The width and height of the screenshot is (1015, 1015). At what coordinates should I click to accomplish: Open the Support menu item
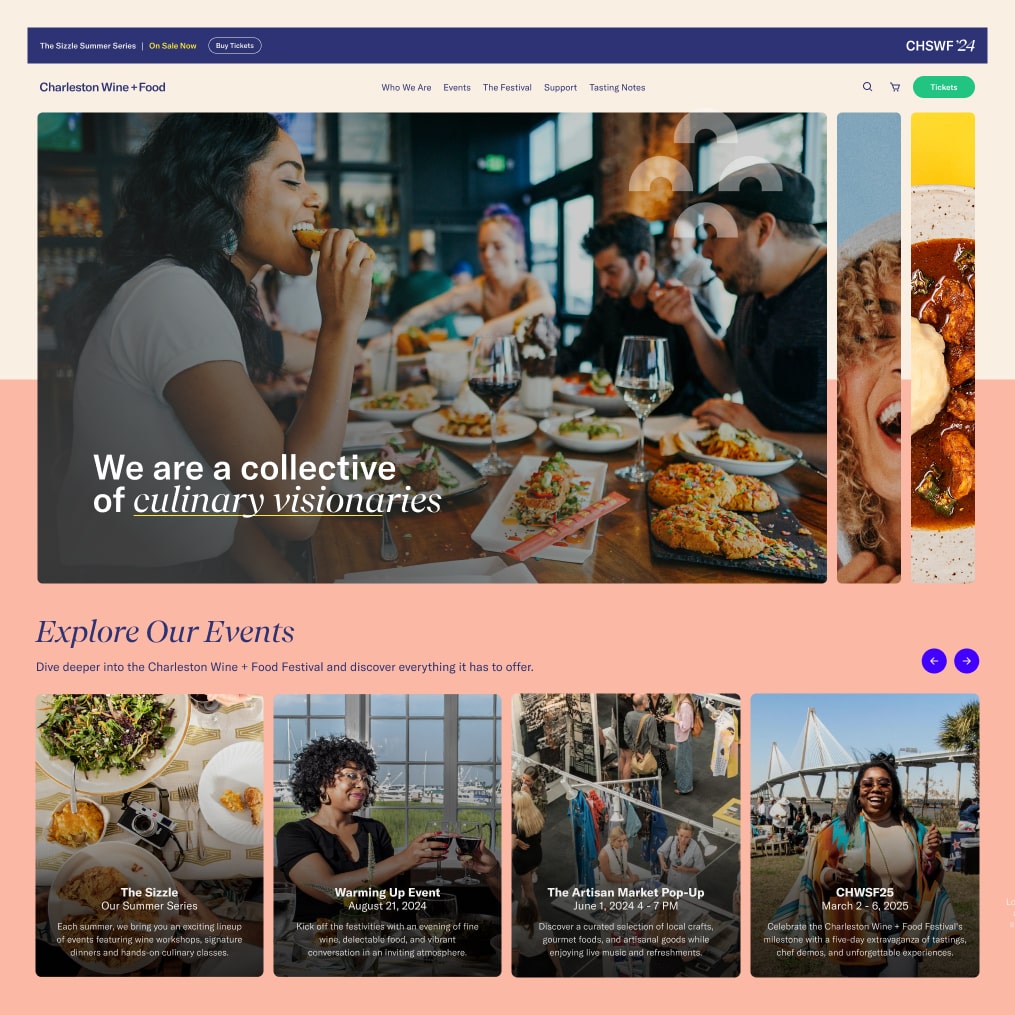tap(560, 87)
